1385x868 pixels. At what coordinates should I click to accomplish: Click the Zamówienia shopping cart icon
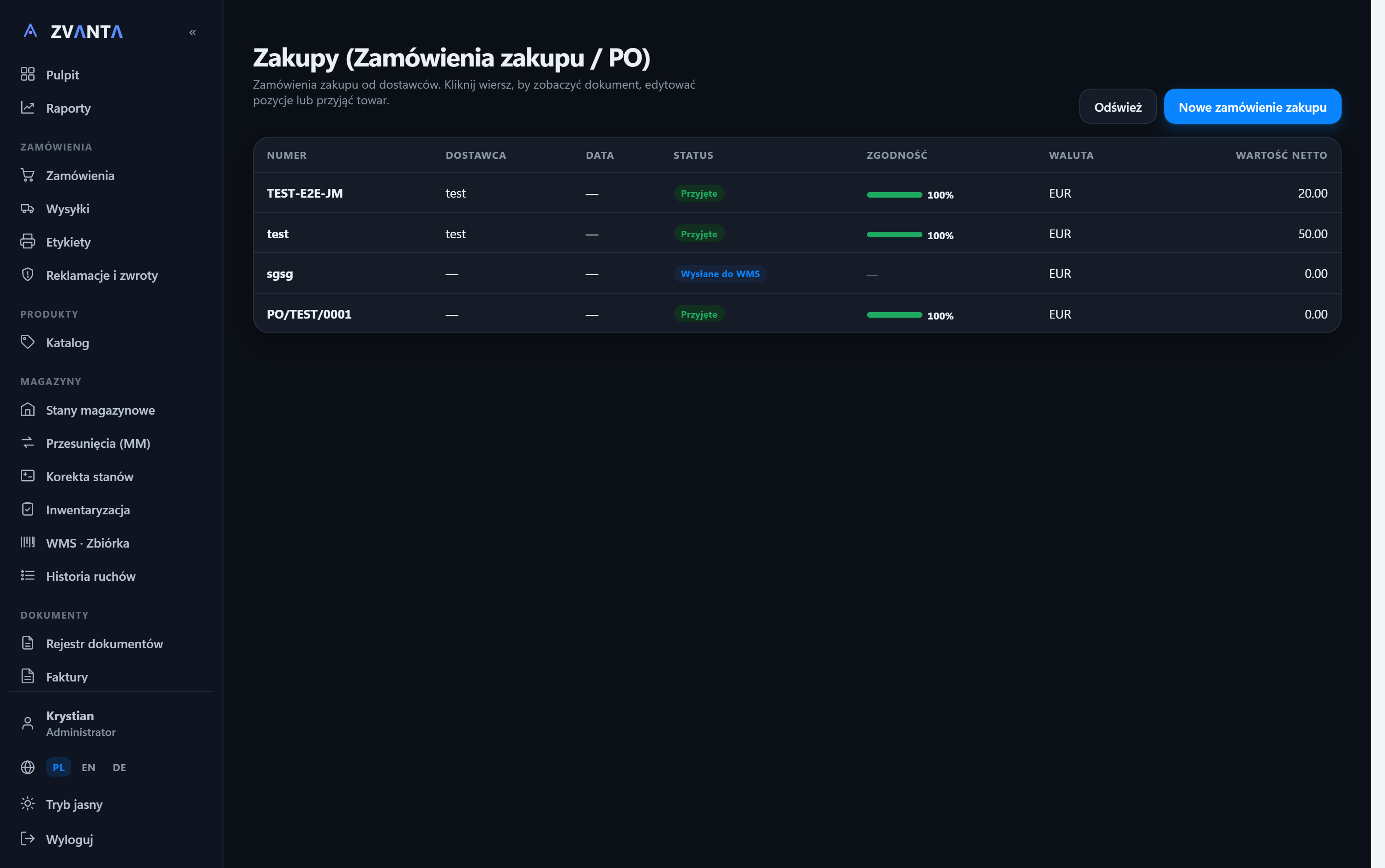(28, 175)
